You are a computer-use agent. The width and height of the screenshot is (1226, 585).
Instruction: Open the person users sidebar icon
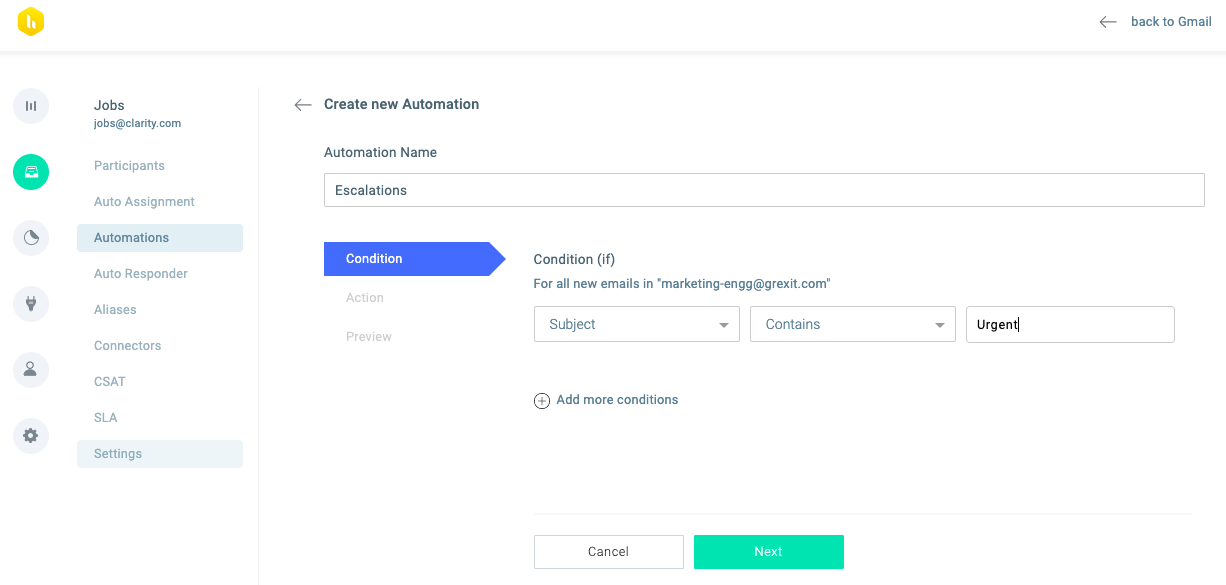click(31, 370)
